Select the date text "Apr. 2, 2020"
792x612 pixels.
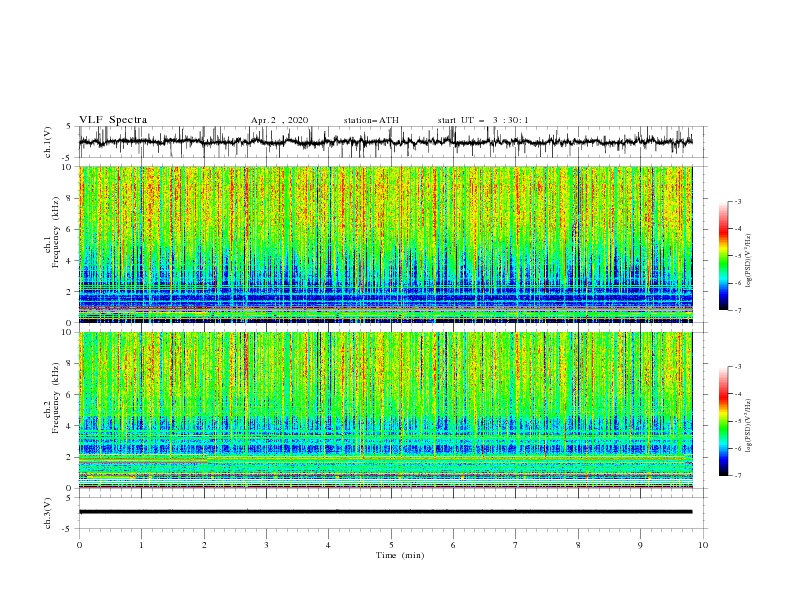(x=279, y=120)
